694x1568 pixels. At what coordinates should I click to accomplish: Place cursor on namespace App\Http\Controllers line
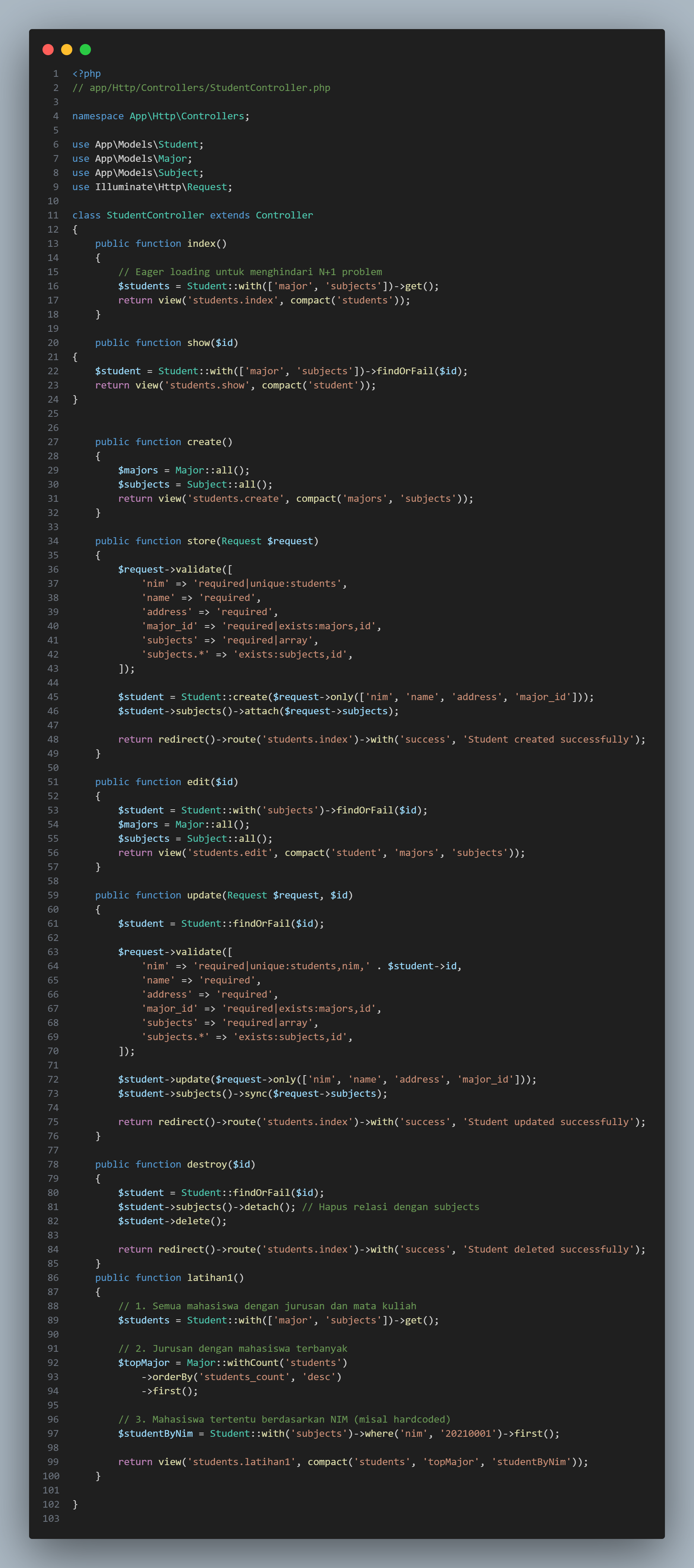tap(161, 116)
